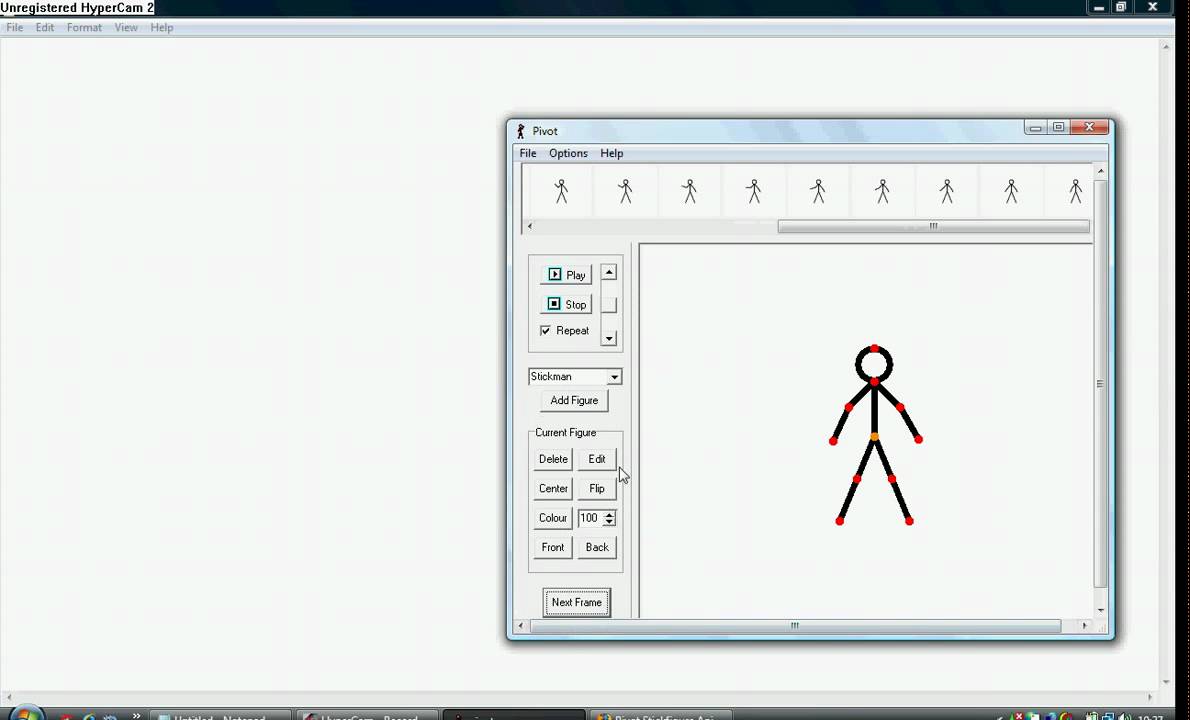The height and width of the screenshot is (720, 1190).
Task: Delete the current figure
Action: coord(552,459)
